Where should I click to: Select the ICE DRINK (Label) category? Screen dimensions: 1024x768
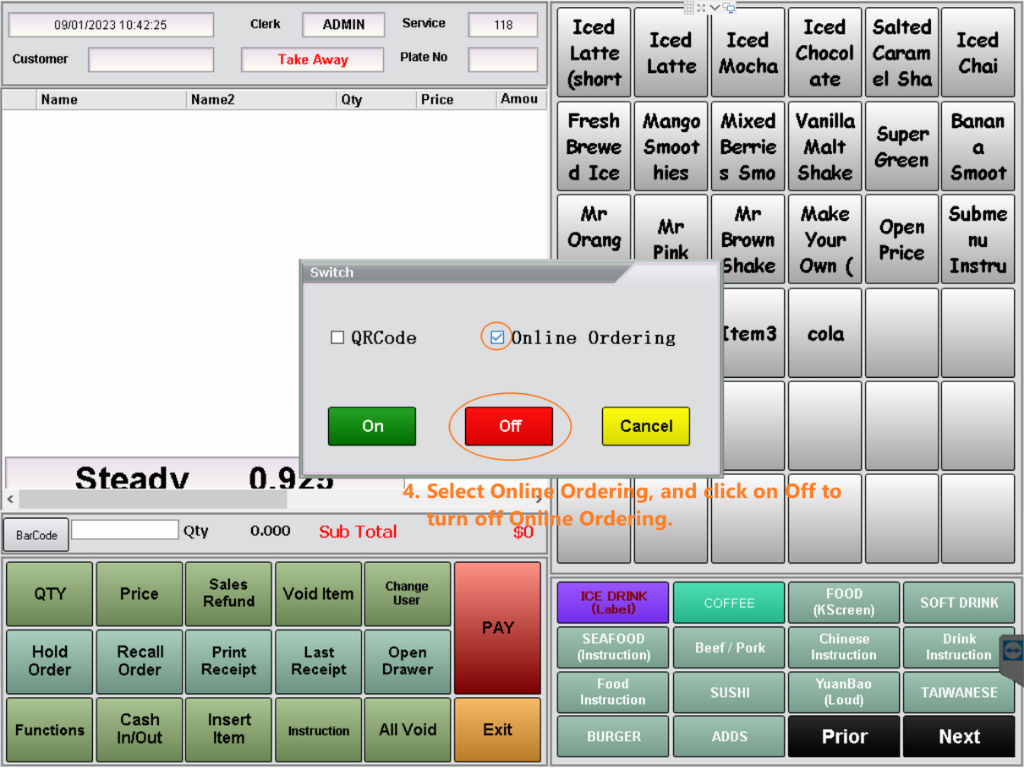(x=613, y=603)
